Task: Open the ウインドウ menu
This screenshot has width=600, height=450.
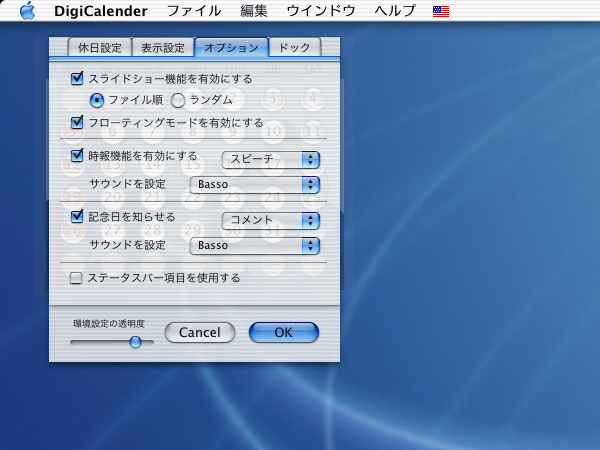Action: tap(321, 11)
